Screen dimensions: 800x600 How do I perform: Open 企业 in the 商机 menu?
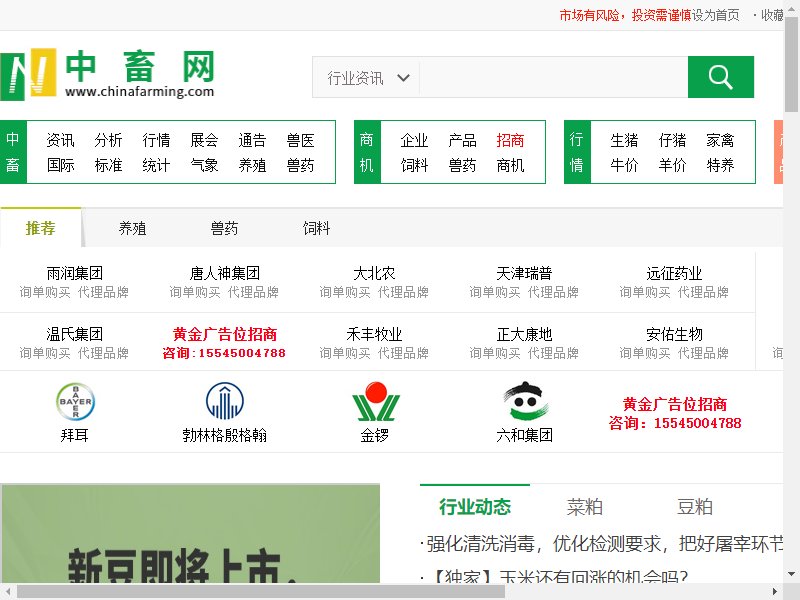tap(414, 140)
